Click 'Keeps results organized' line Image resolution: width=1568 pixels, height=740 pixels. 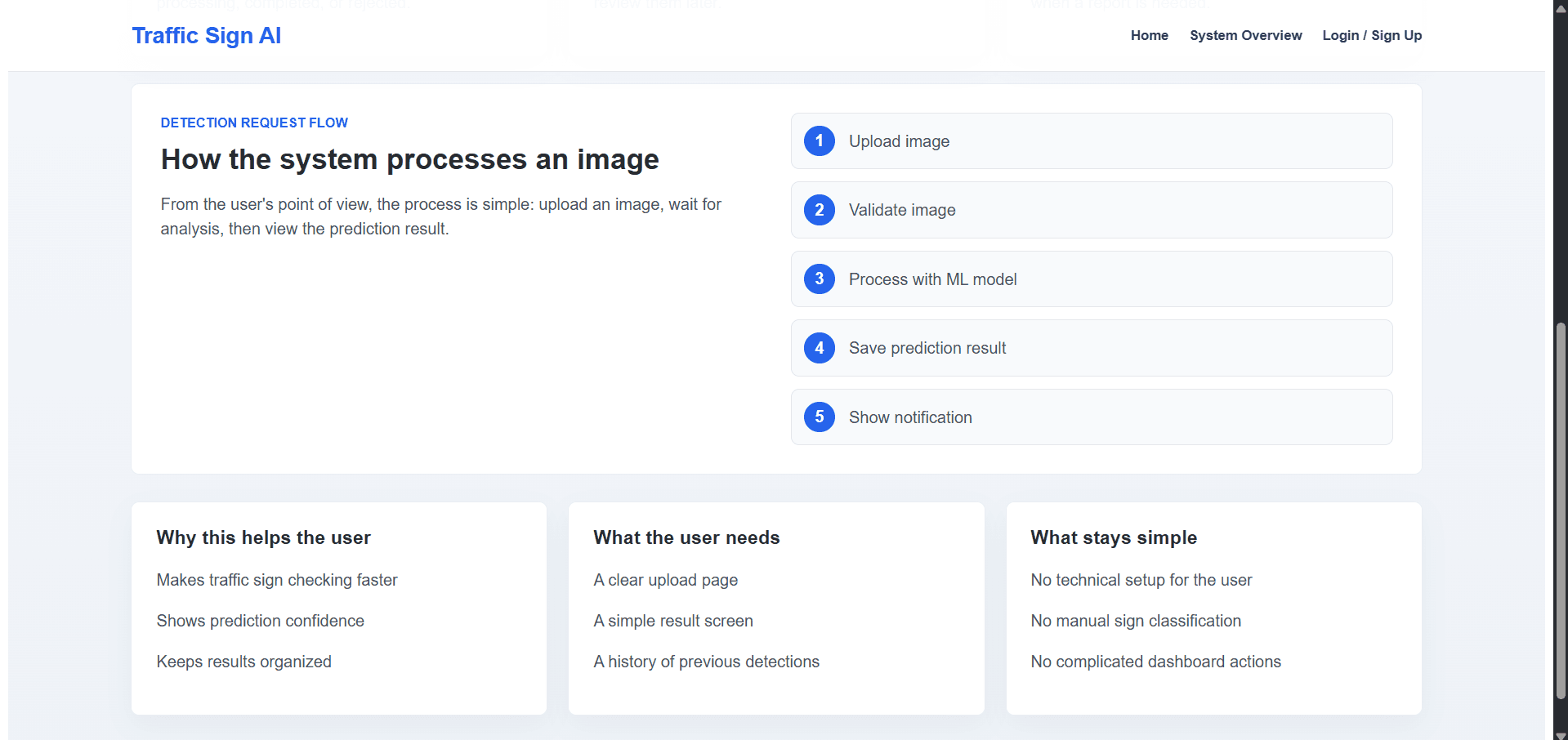(244, 662)
